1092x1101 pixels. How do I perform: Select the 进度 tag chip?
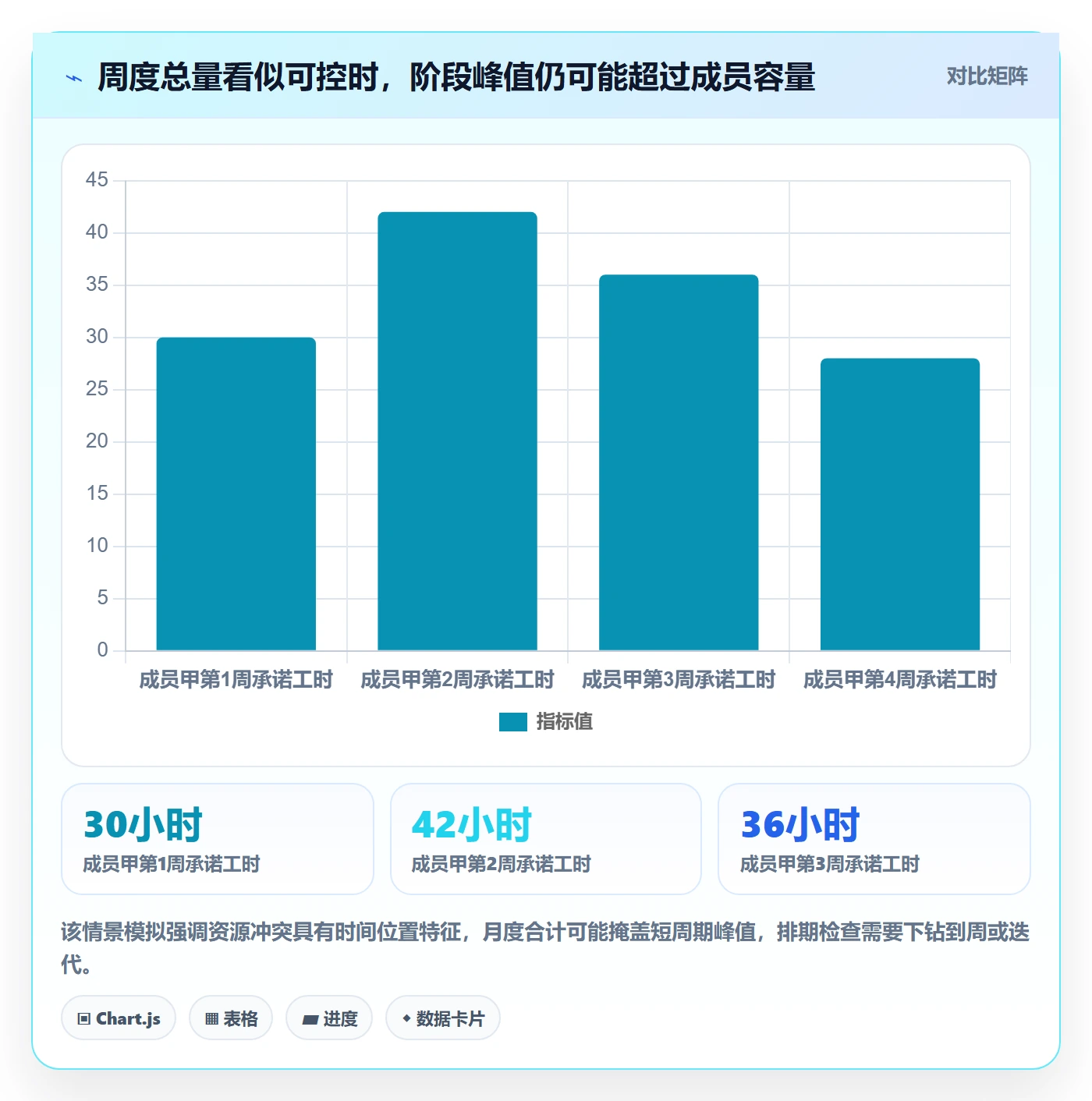329,1018
